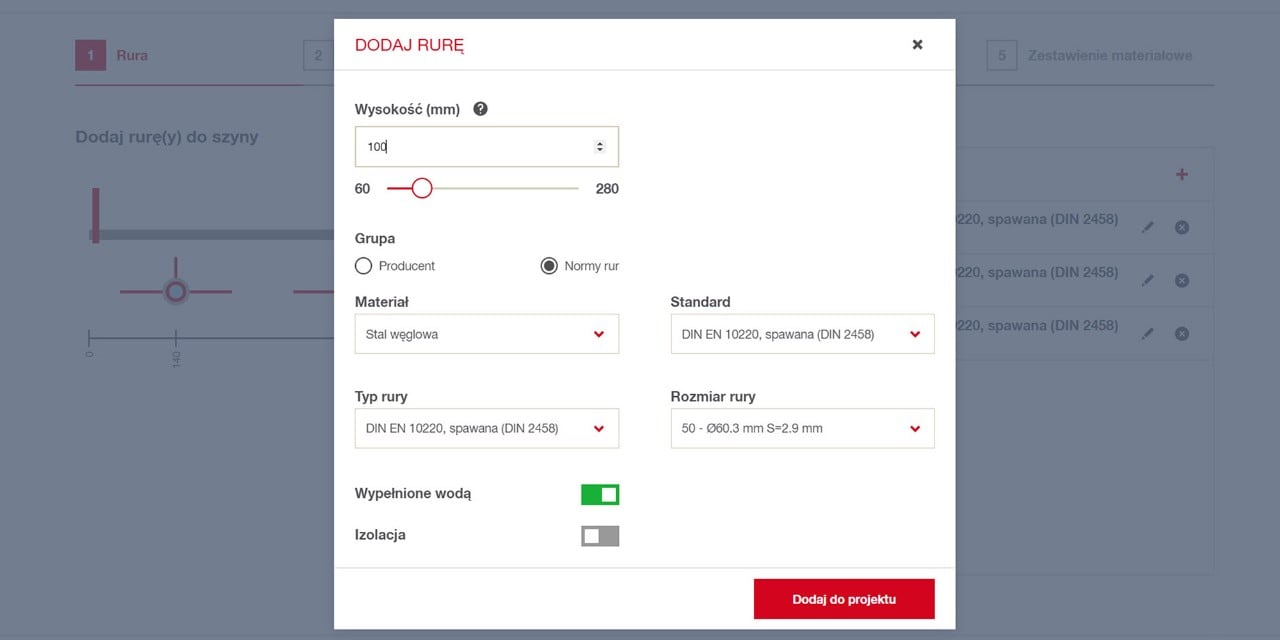The width and height of the screenshot is (1280, 640).
Task: Open the Materiał dropdown
Action: click(x=486, y=333)
